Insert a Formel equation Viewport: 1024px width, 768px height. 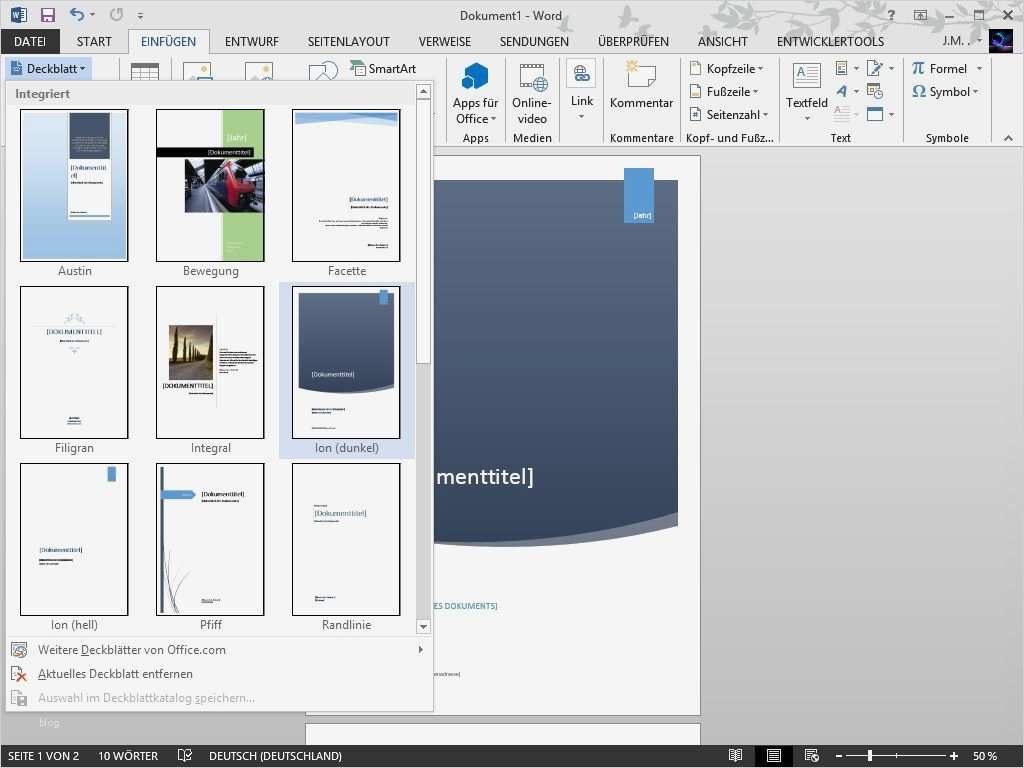944,68
